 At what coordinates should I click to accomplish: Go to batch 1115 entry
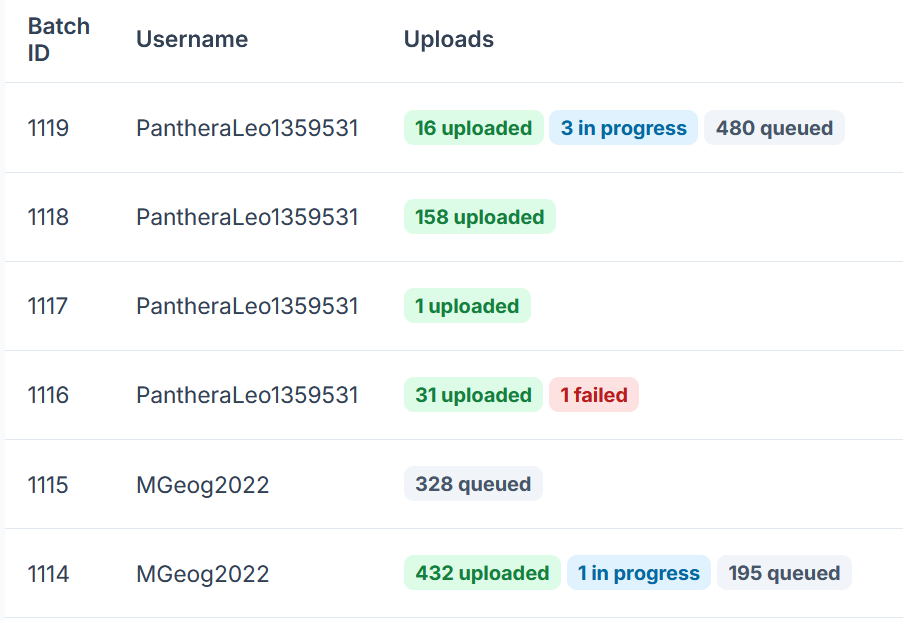click(x=48, y=485)
